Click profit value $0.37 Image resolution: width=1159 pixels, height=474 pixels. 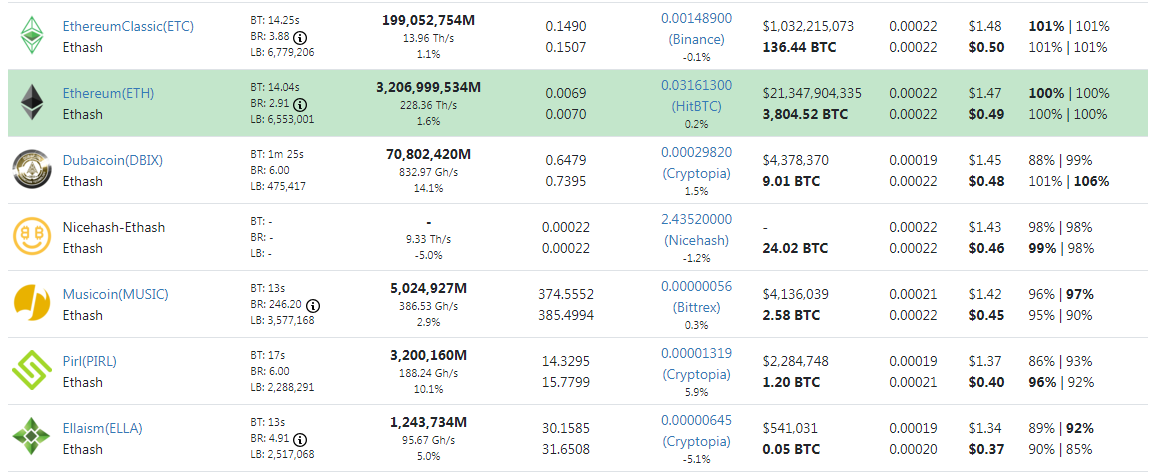coord(986,450)
